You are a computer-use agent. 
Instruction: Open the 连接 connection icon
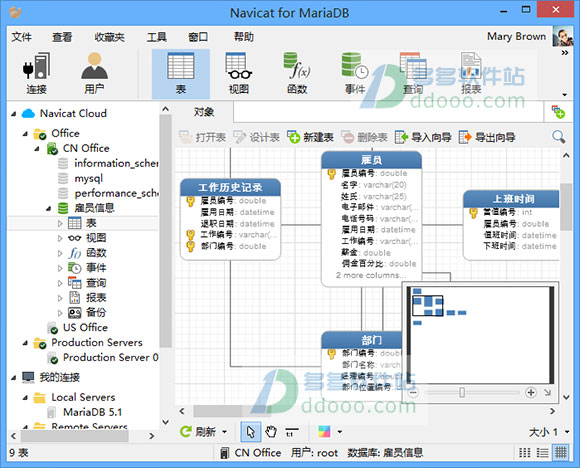pos(36,73)
